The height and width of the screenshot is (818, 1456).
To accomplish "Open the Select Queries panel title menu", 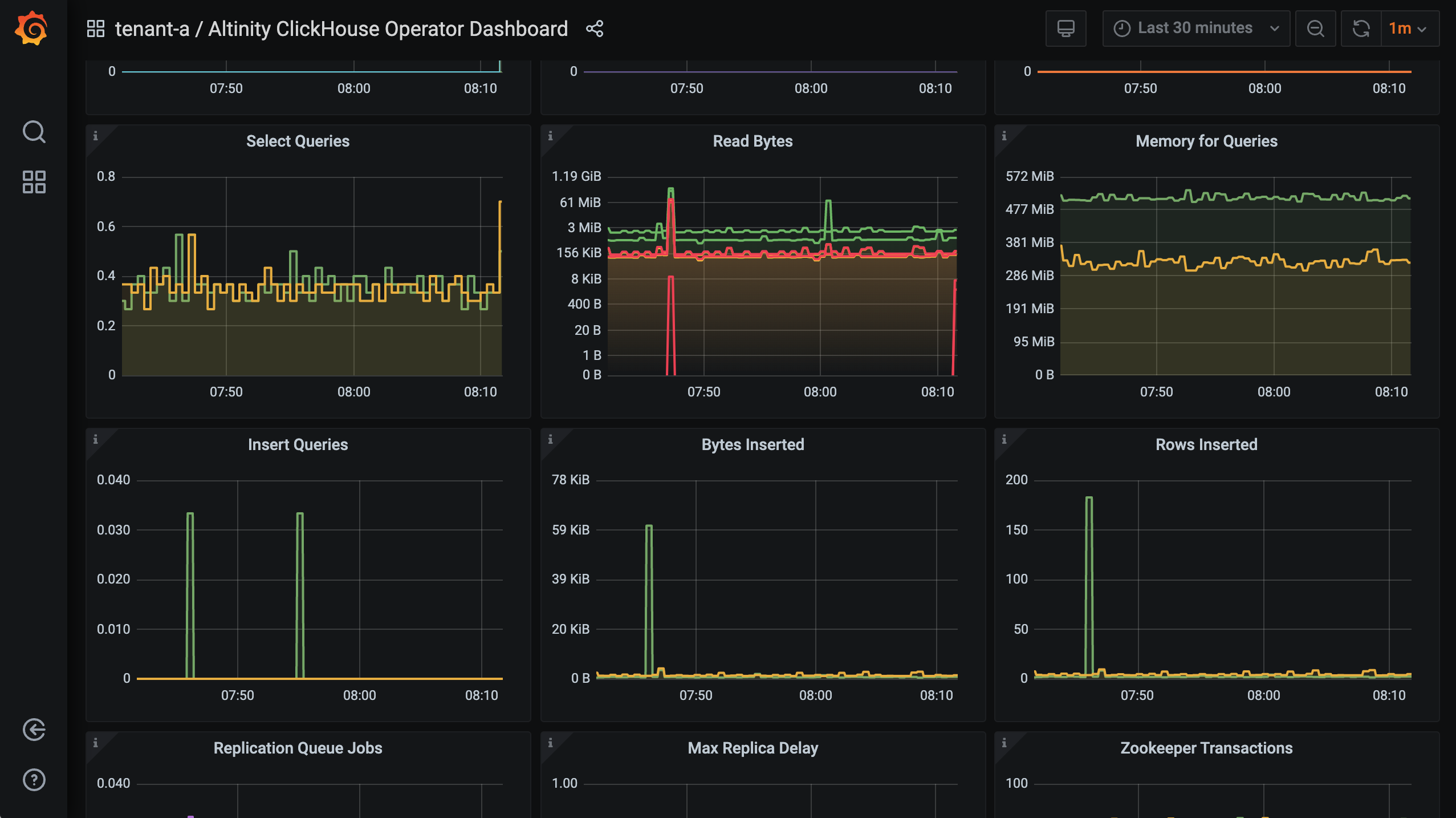I will (298, 141).
